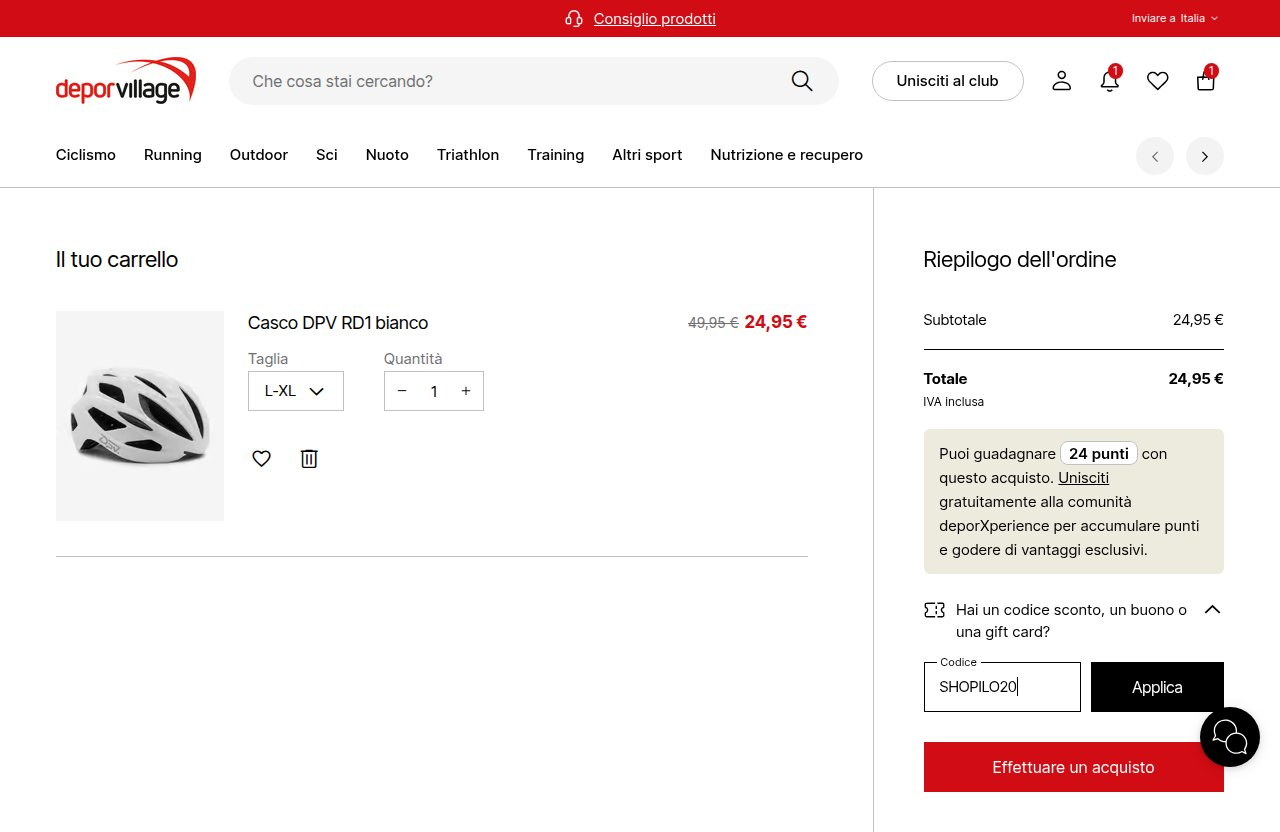The height and width of the screenshot is (832, 1280).
Task: Open the Nuoto category menu
Action: point(387,155)
